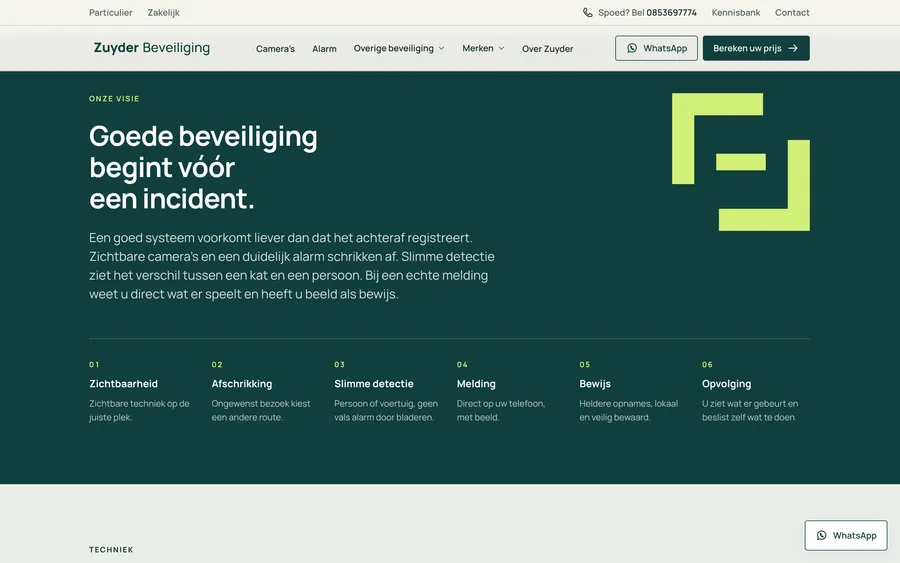Open the Alarm menu item

pyautogui.click(x=324, y=49)
